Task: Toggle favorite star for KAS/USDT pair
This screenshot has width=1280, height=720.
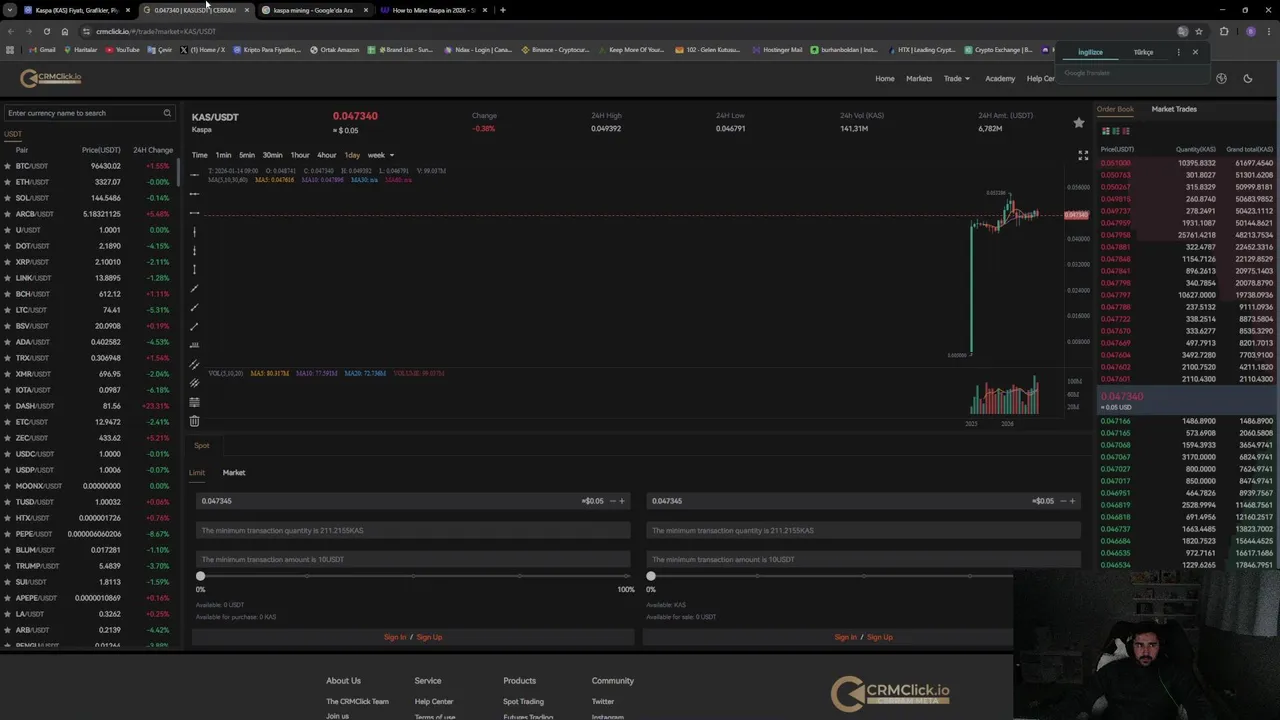Action: 1078,122
